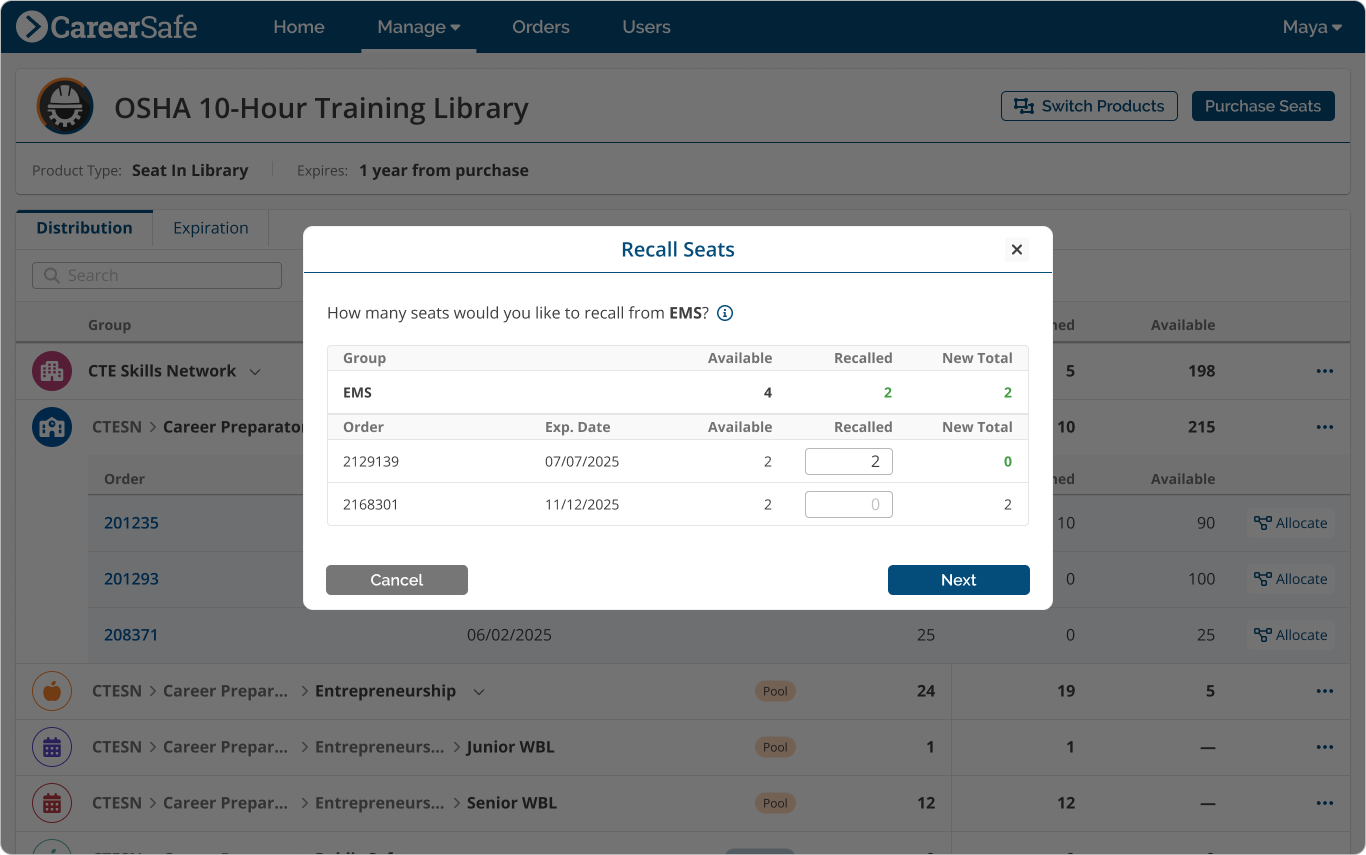Viewport: 1366px width, 855px height.
Task: Click the search magnifier icon
Action: coord(51,275)
